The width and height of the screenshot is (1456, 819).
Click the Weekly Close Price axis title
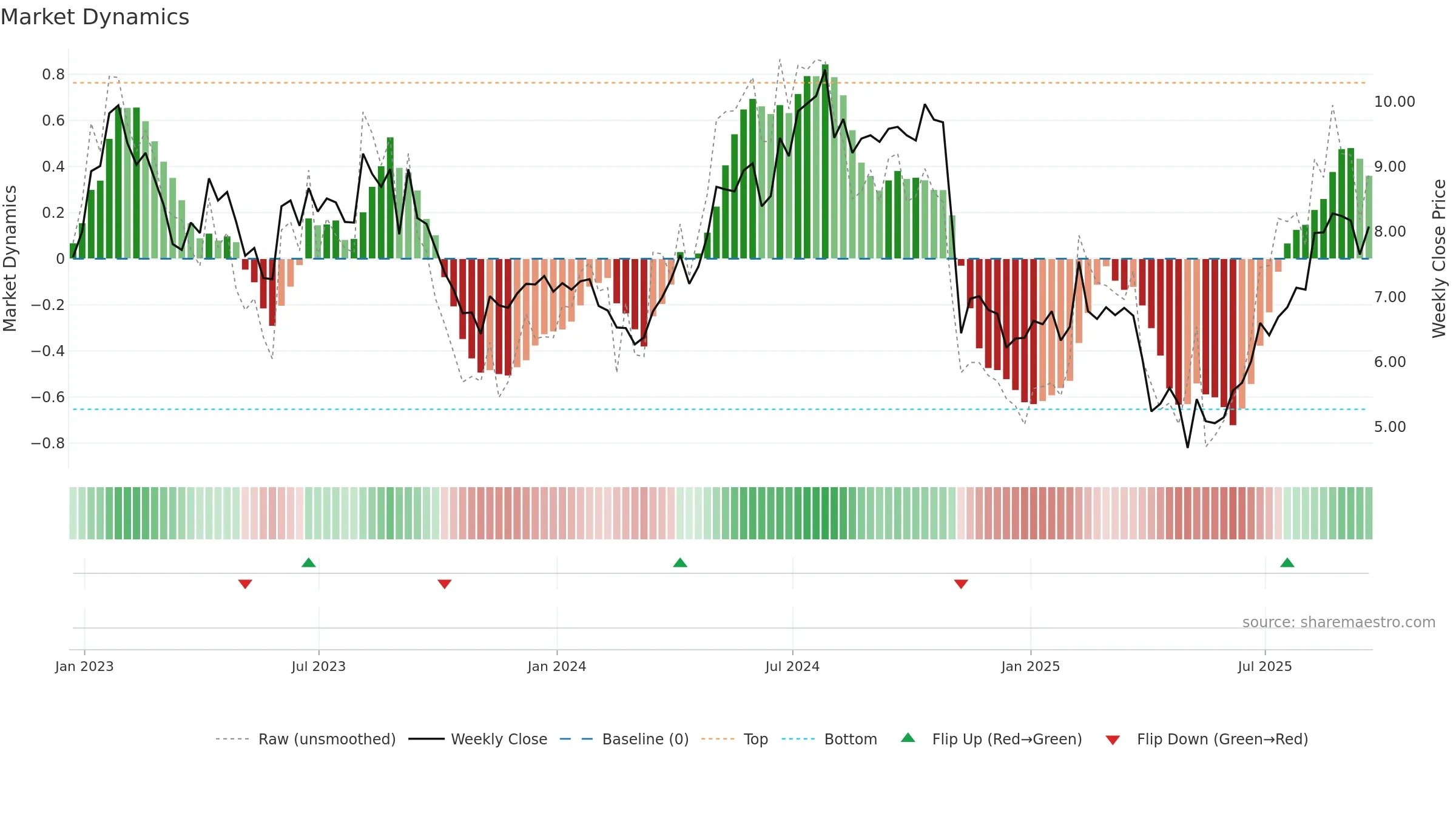(x=1439, y=258)
